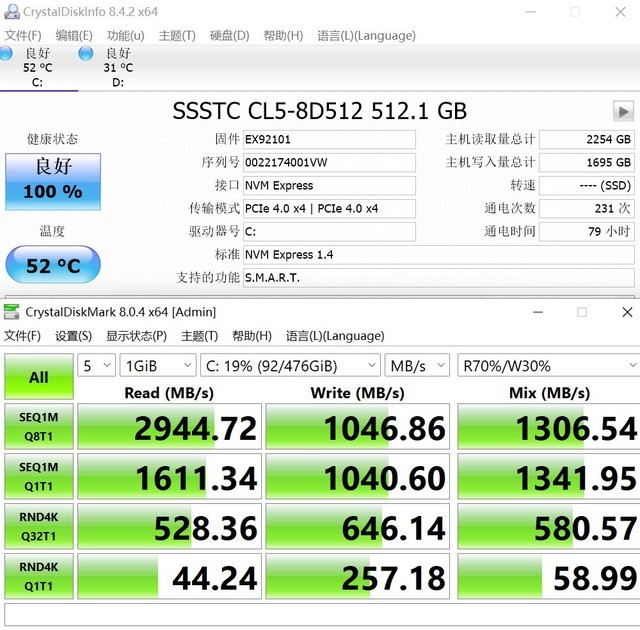The height and width of the screenshot is (630, 640).
Task: Click drive letter field C:
Action: tap(329, 232)
